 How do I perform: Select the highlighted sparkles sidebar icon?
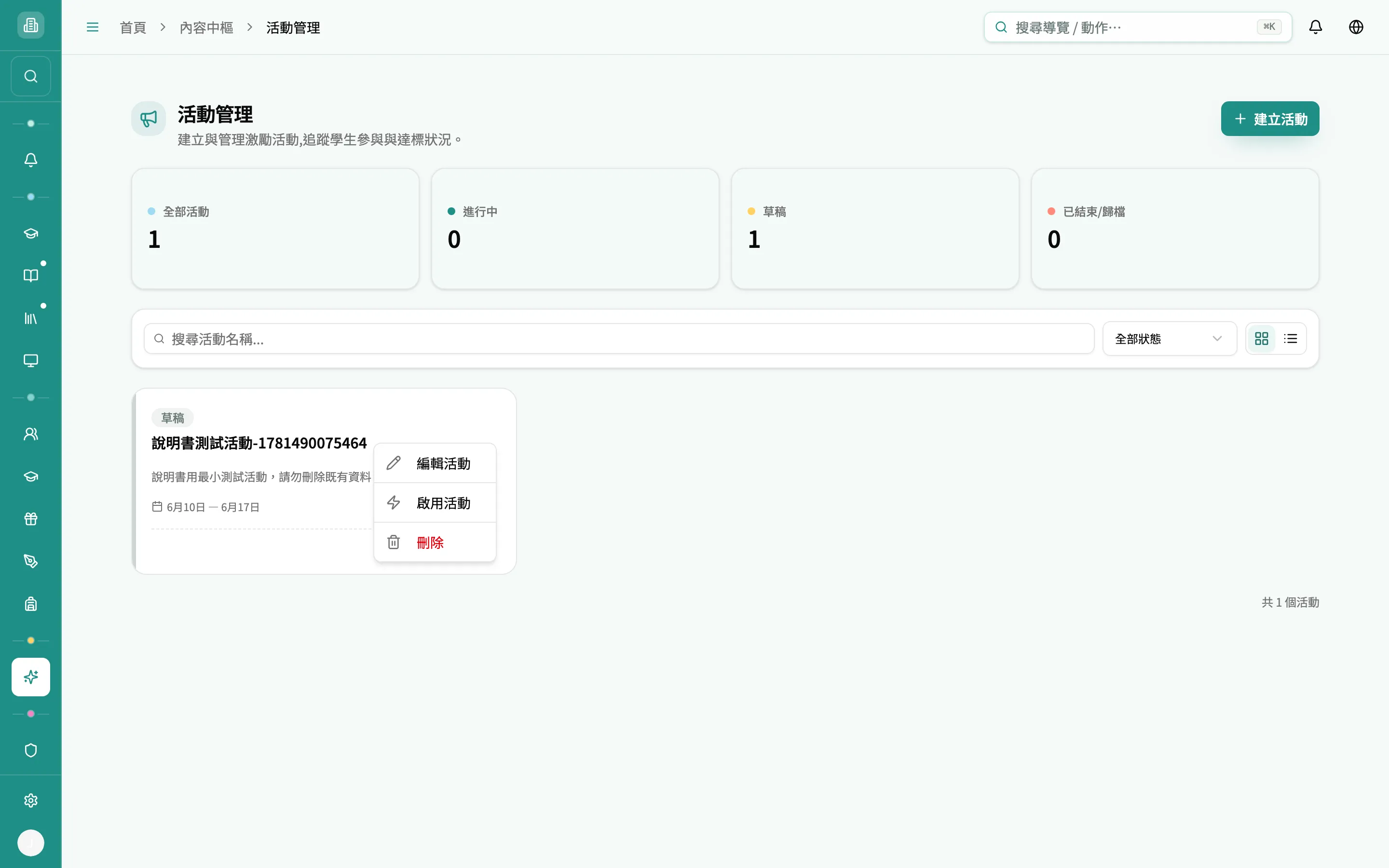(x=30, y=677)
